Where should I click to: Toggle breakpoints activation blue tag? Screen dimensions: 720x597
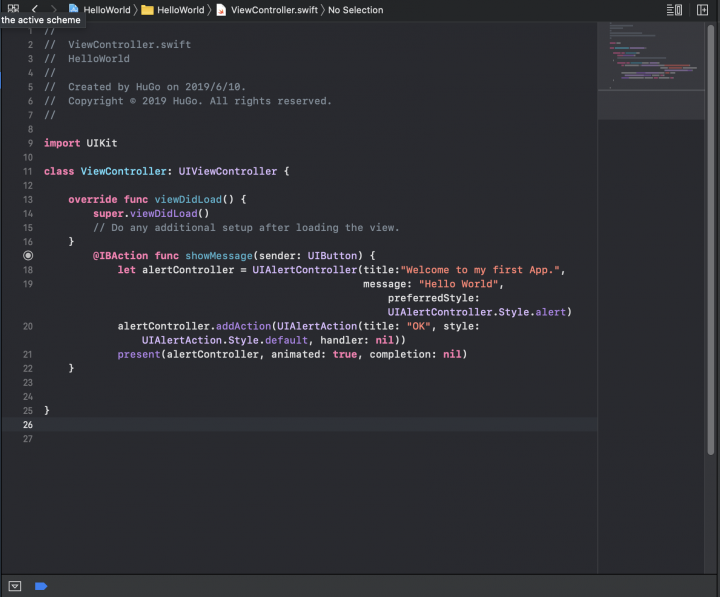point(41,586)
